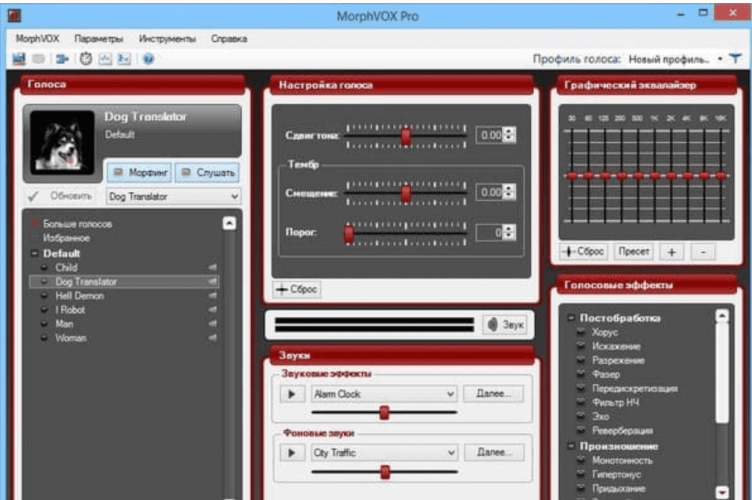Screen dimensions: 752x500
Task: Click the Dog Translator husky thumbnail
Action: [62, 142]
